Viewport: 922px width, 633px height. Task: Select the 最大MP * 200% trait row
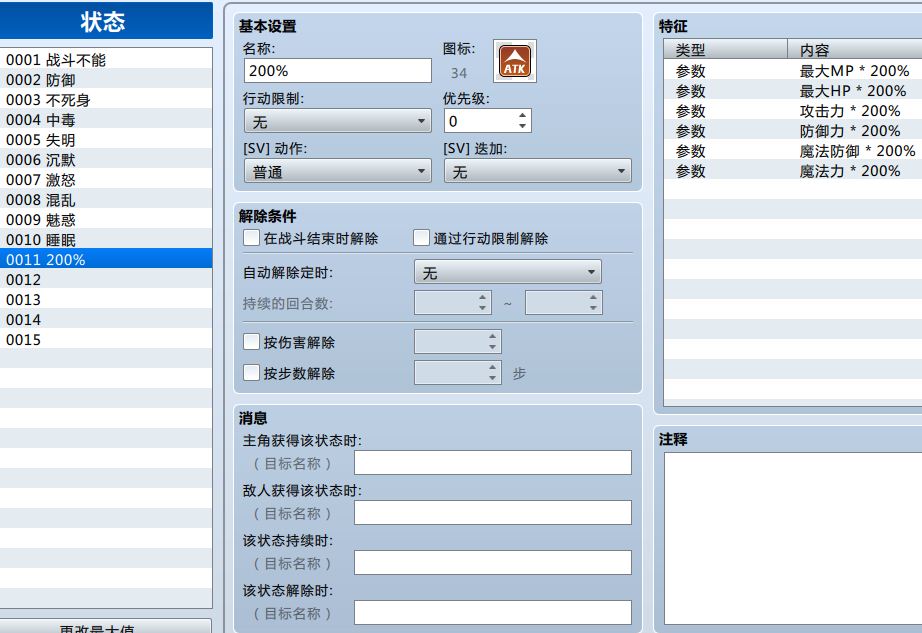793,71
